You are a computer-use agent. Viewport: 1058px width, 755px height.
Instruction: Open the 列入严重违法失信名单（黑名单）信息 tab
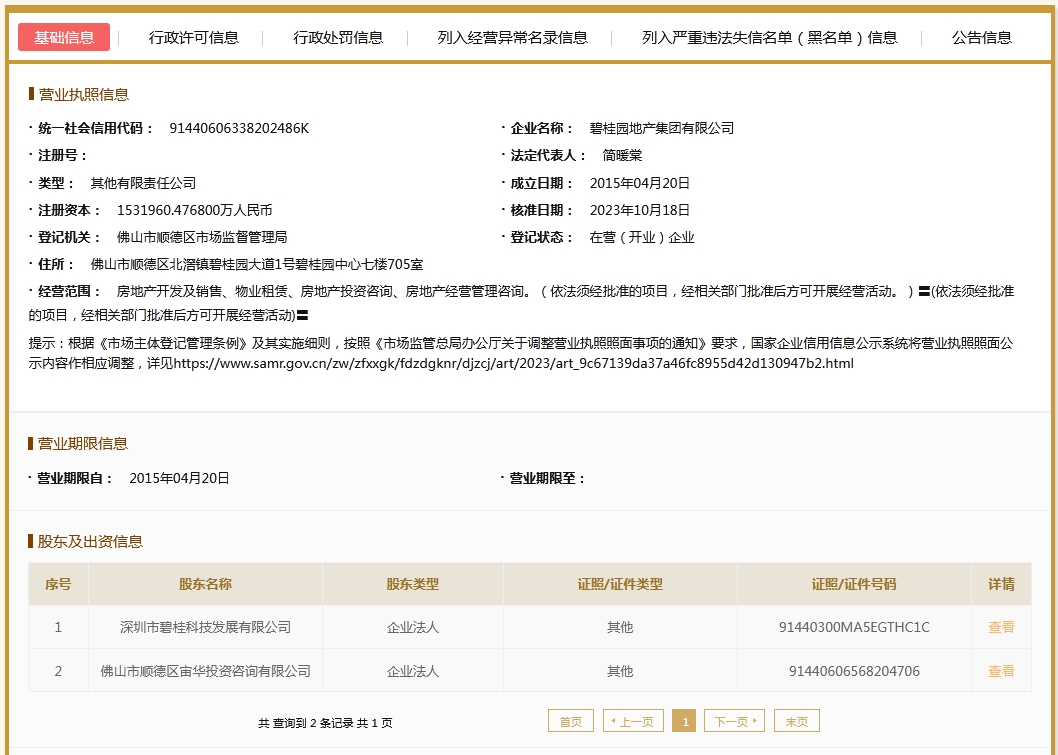[769, 37]
